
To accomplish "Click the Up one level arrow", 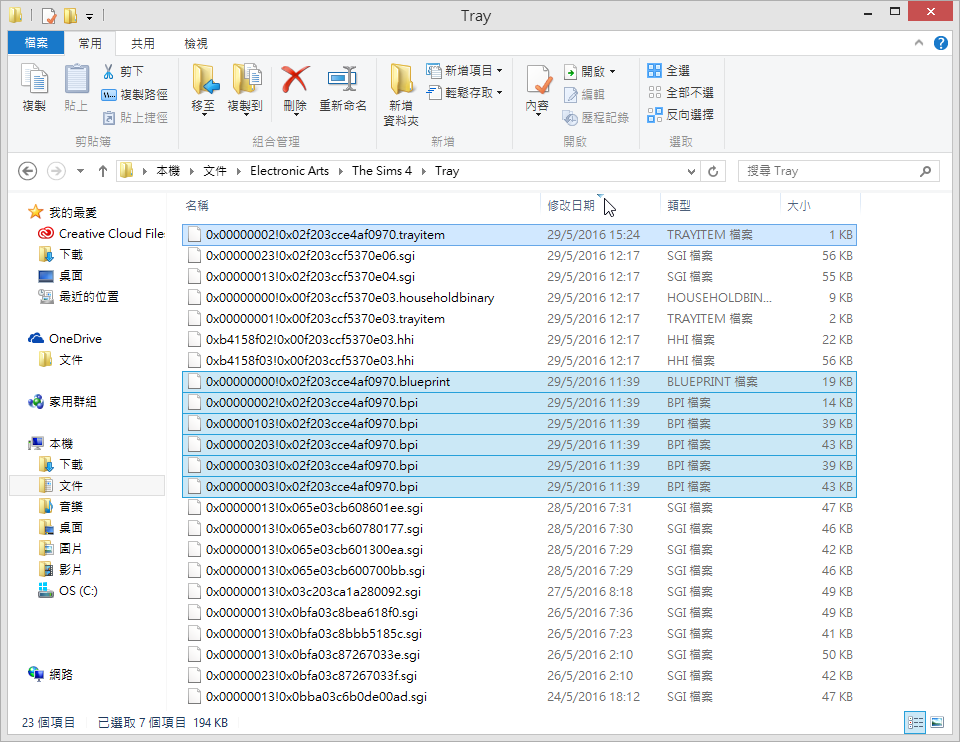I will 103,171.
